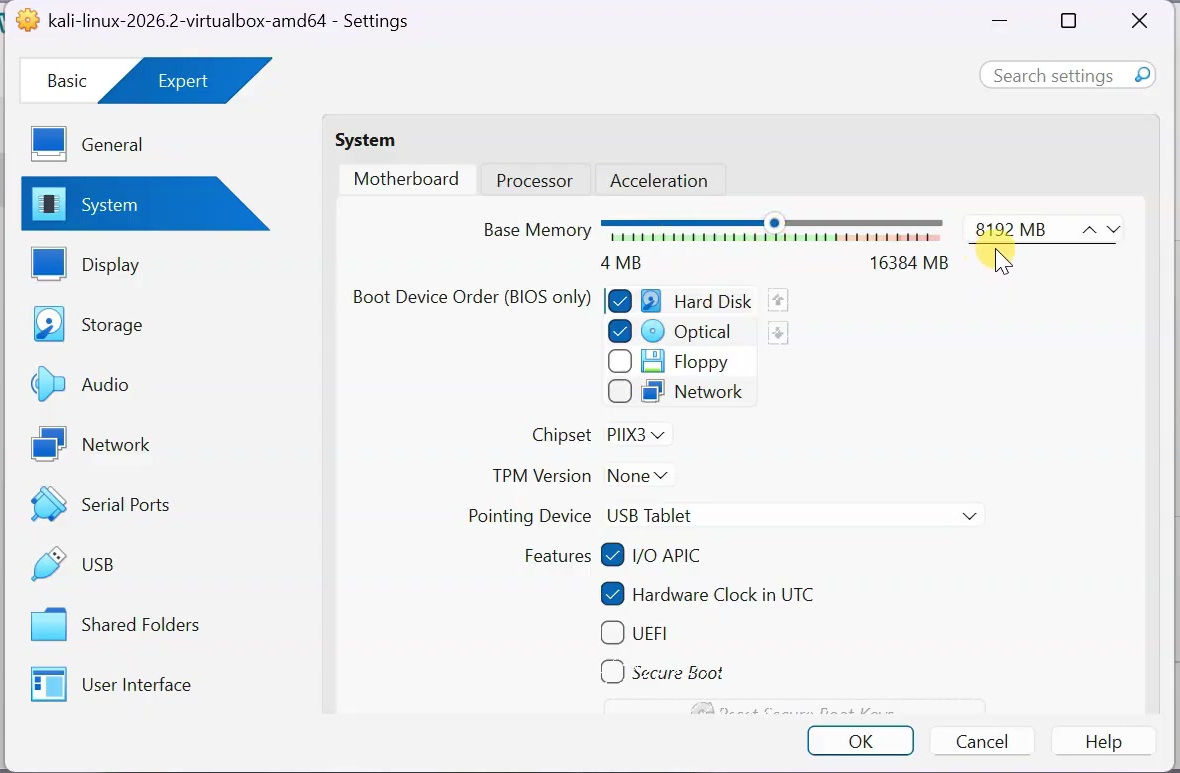Click Floppy boot device icon
The width and height of the screenshot is (1180, 773).
coord(652,361)
